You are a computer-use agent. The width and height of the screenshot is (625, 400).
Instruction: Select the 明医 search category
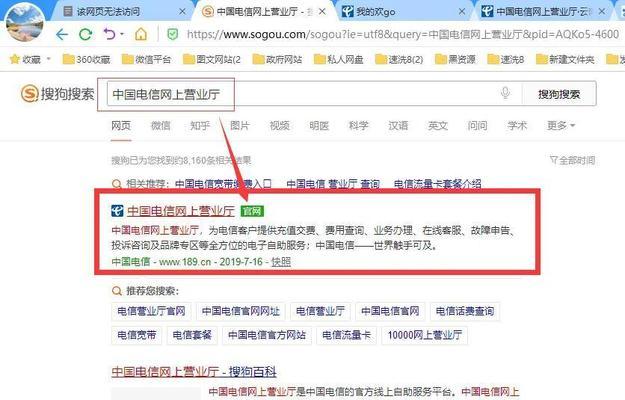click(x=319, y=126)
